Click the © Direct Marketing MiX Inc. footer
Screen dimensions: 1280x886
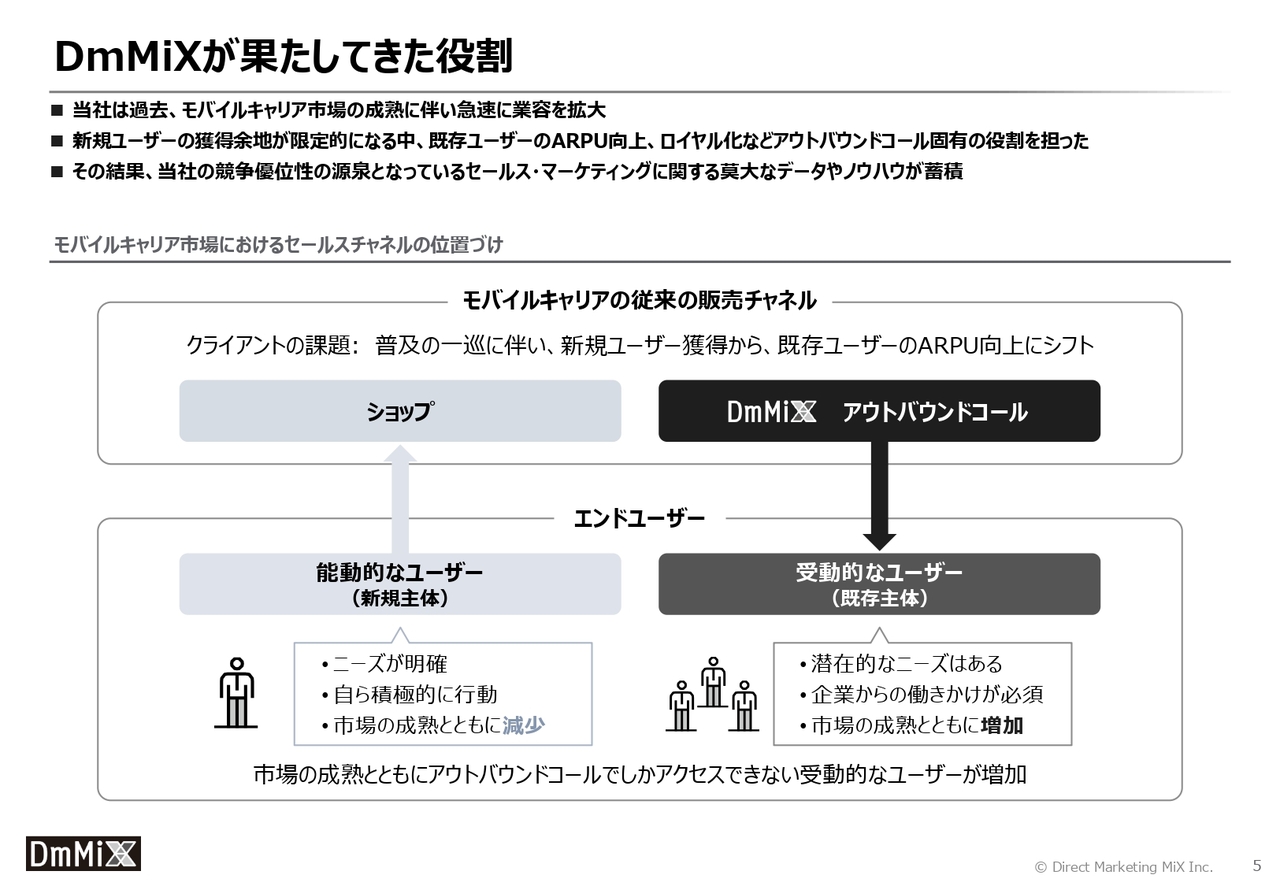(x=1123, y=867)
